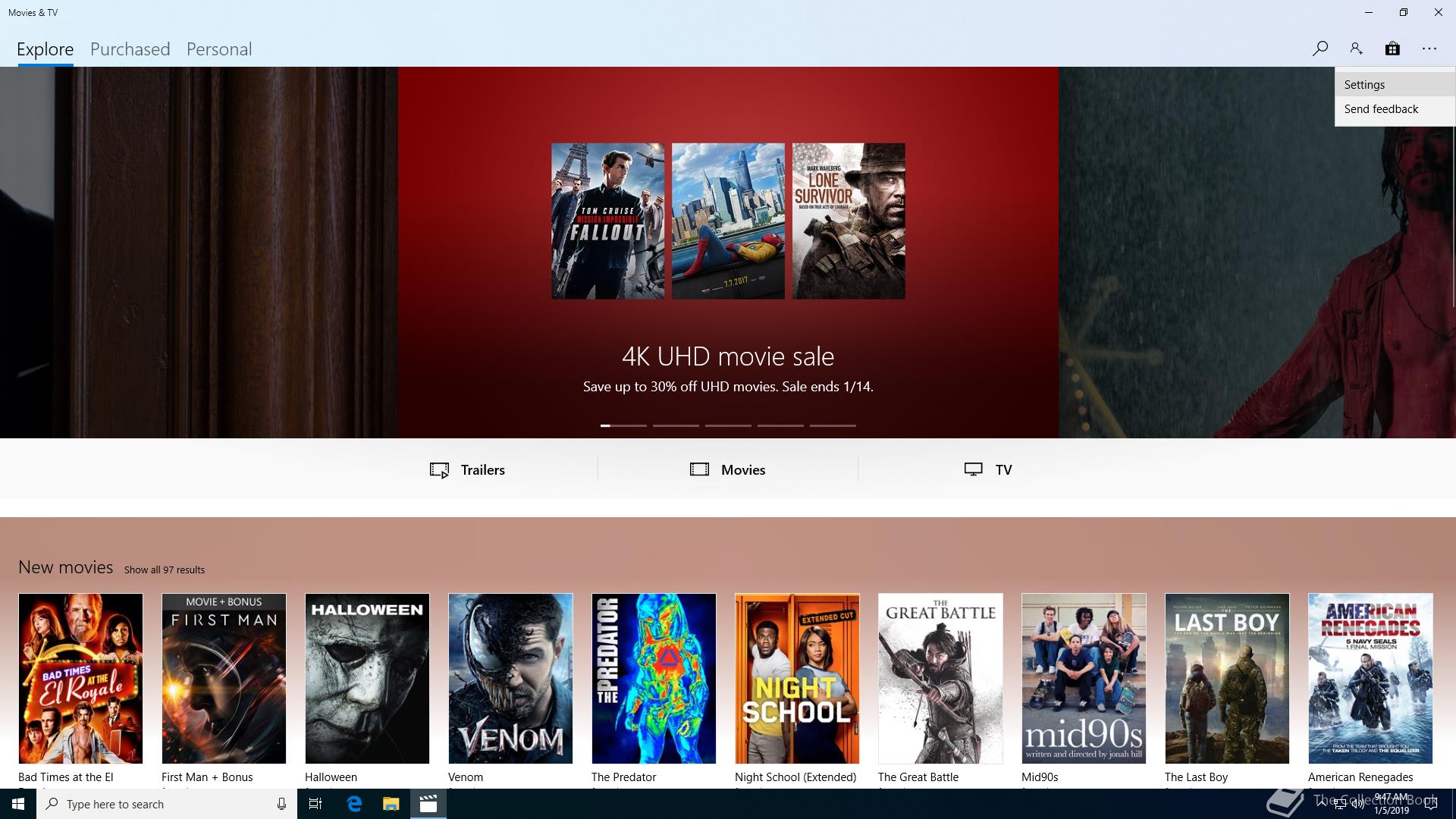Choose Settings from the dropdown menu

[x=1395, y=84]
